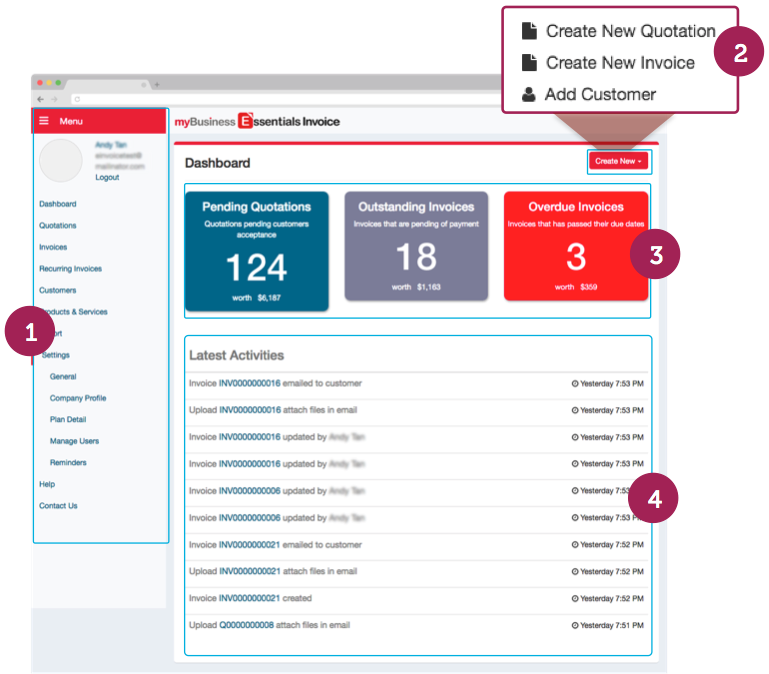Click the browser back arrow
Screen dimensions: 769x674
(x=41, y=99)
